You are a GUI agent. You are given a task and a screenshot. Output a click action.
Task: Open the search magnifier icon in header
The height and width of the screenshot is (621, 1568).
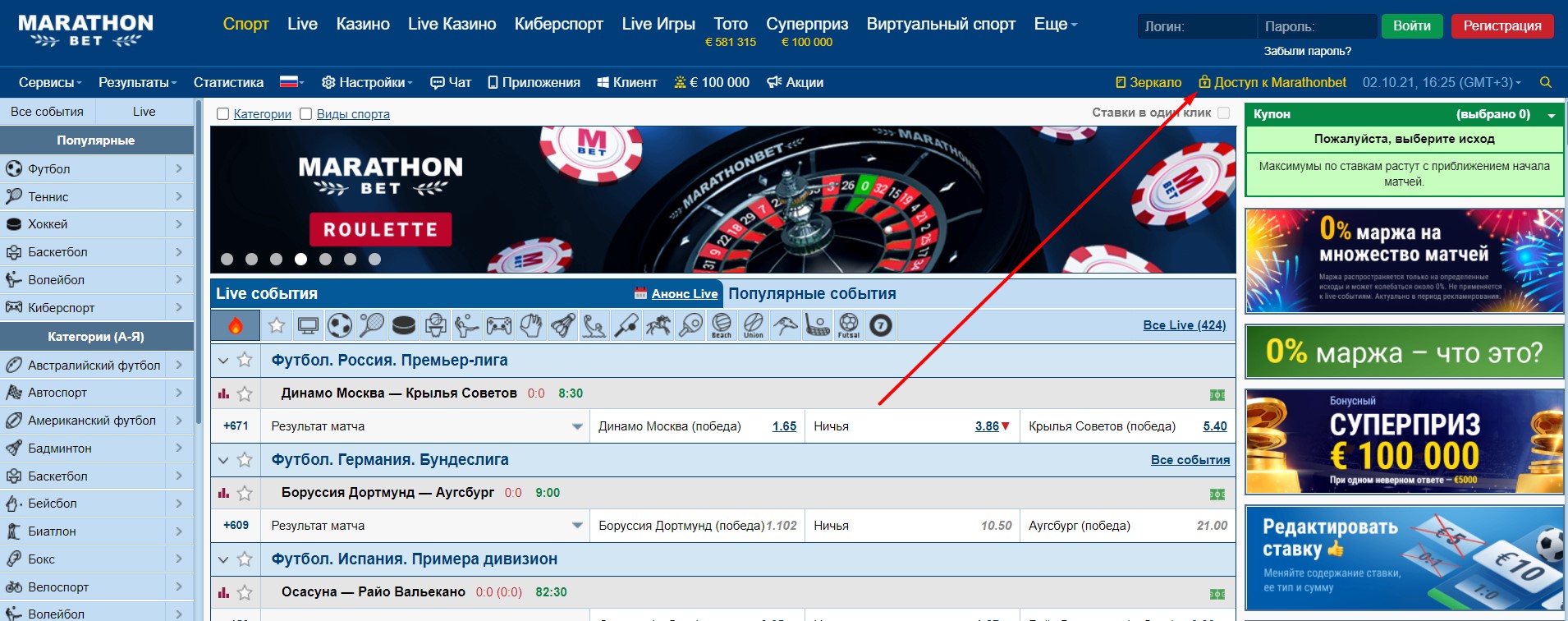1546,82
